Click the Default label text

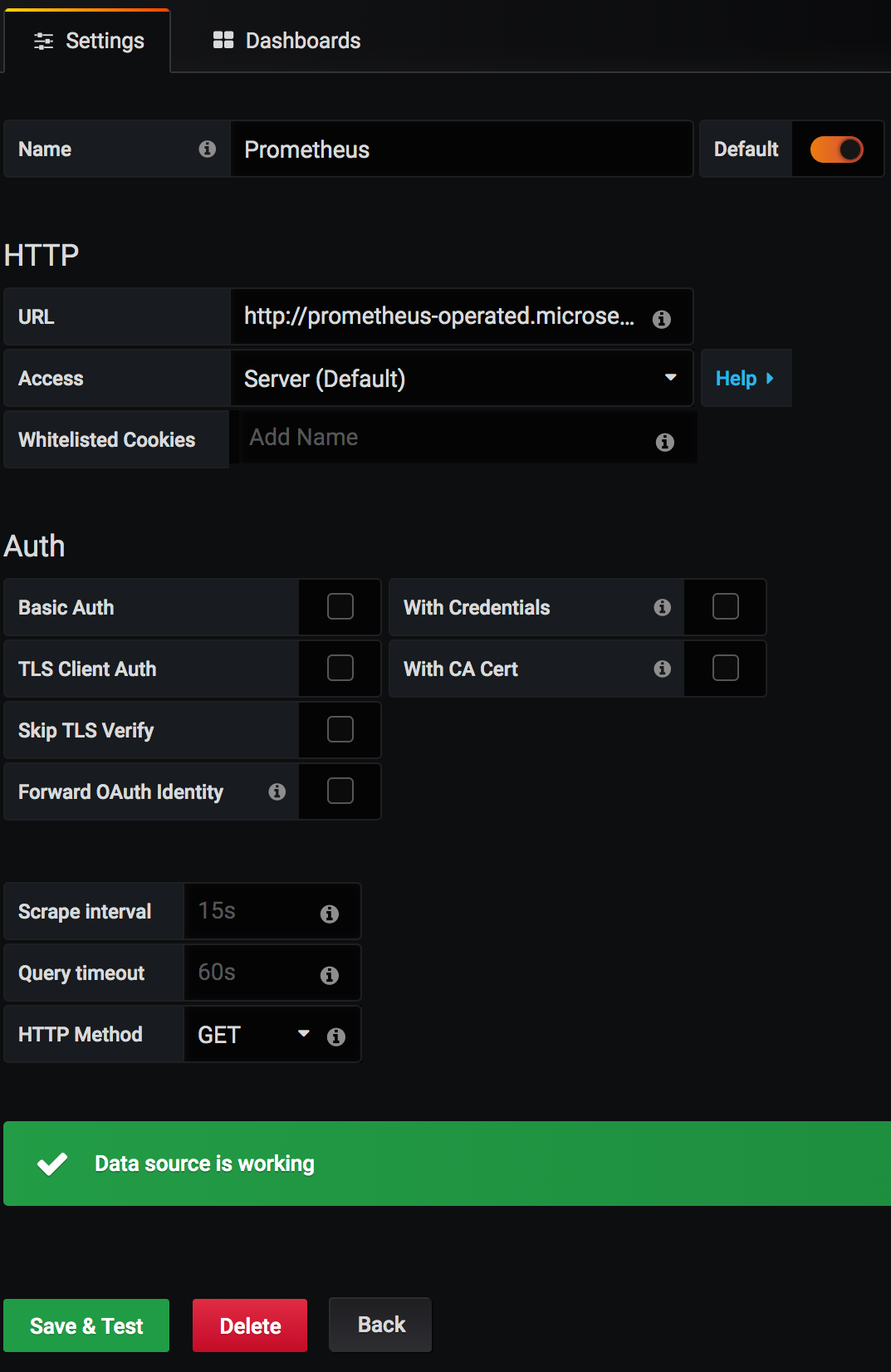[747, 149]
